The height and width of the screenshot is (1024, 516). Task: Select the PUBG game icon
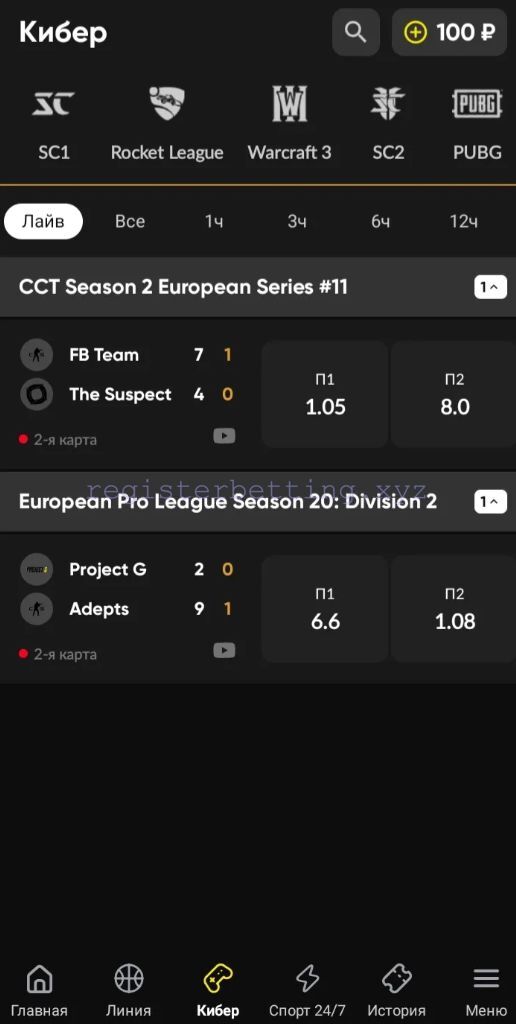tap(477, 104)
